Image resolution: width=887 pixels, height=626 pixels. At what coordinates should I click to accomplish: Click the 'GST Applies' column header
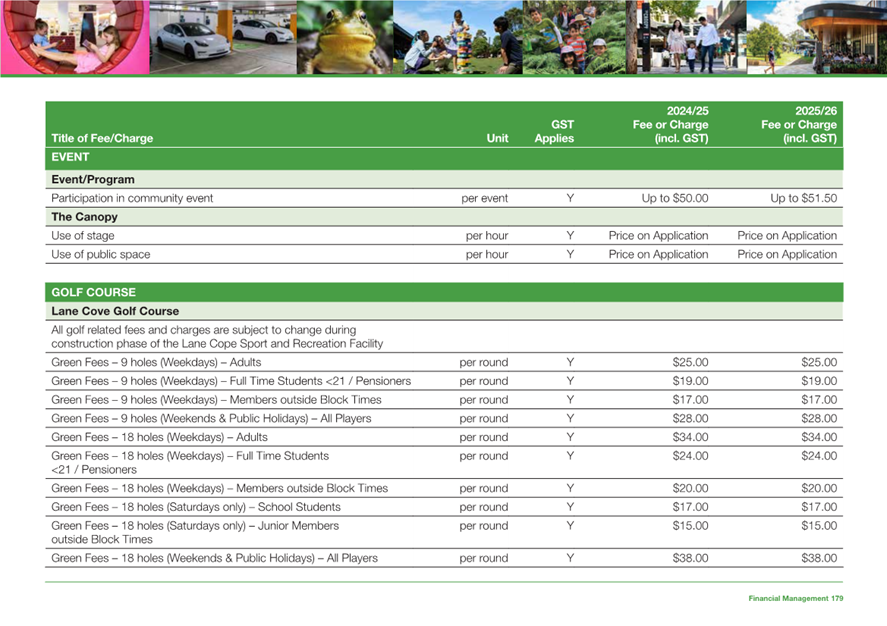pyautogui.click(x=554, y=131)
